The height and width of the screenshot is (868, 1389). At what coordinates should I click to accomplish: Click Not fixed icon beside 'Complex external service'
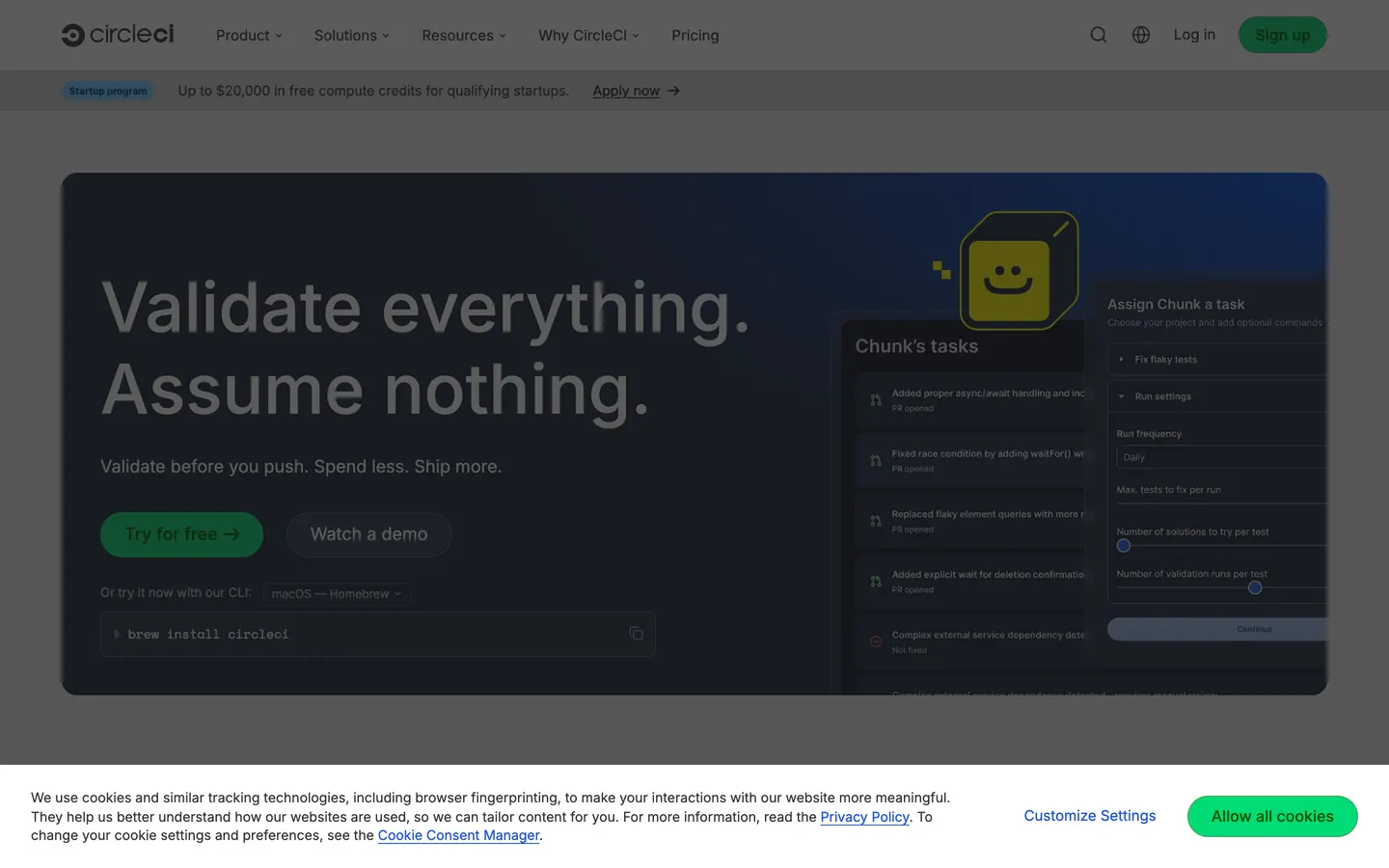876,641
